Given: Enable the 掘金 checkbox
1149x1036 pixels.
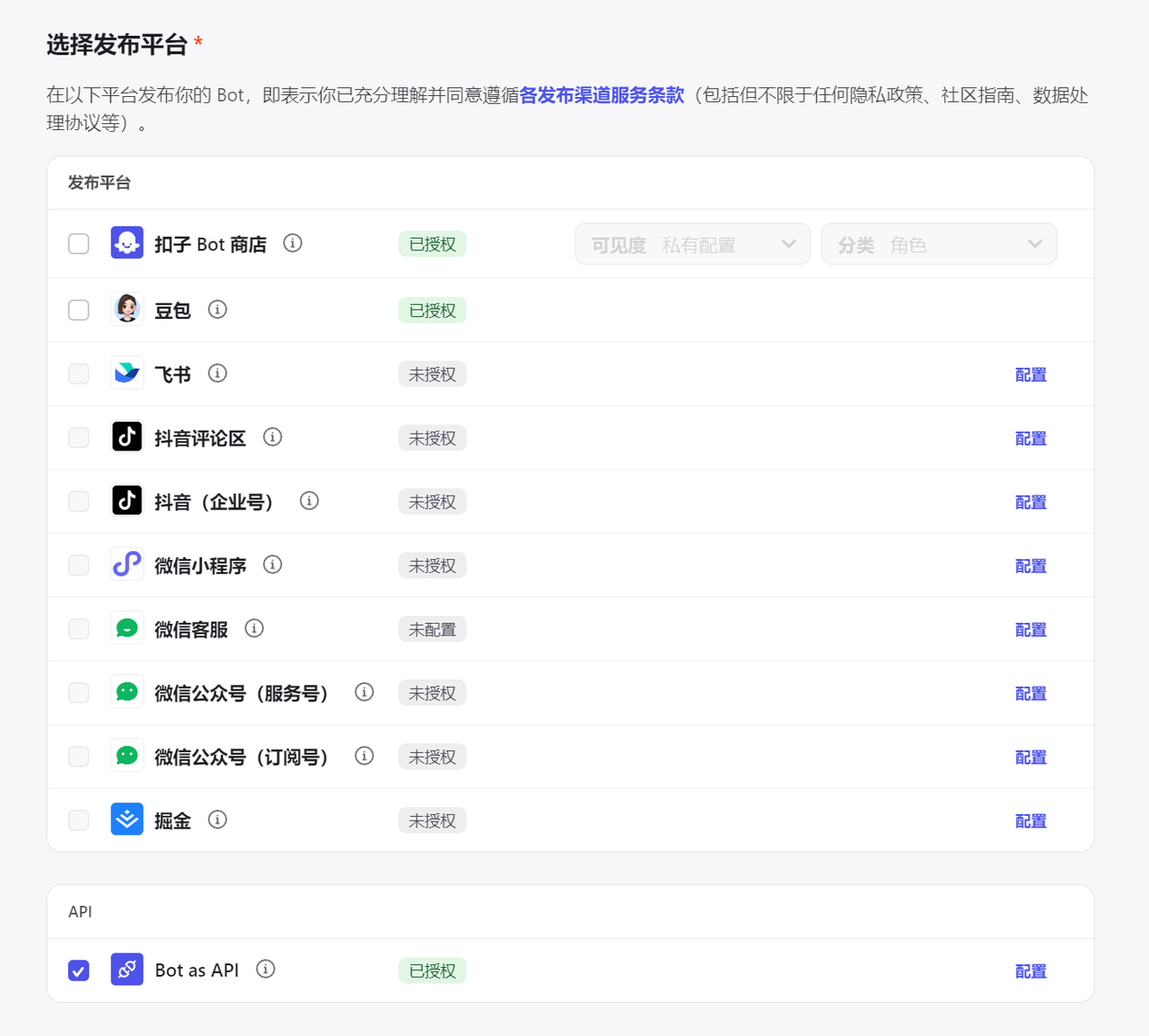Looking at the screenshot, I should (79, 820).
